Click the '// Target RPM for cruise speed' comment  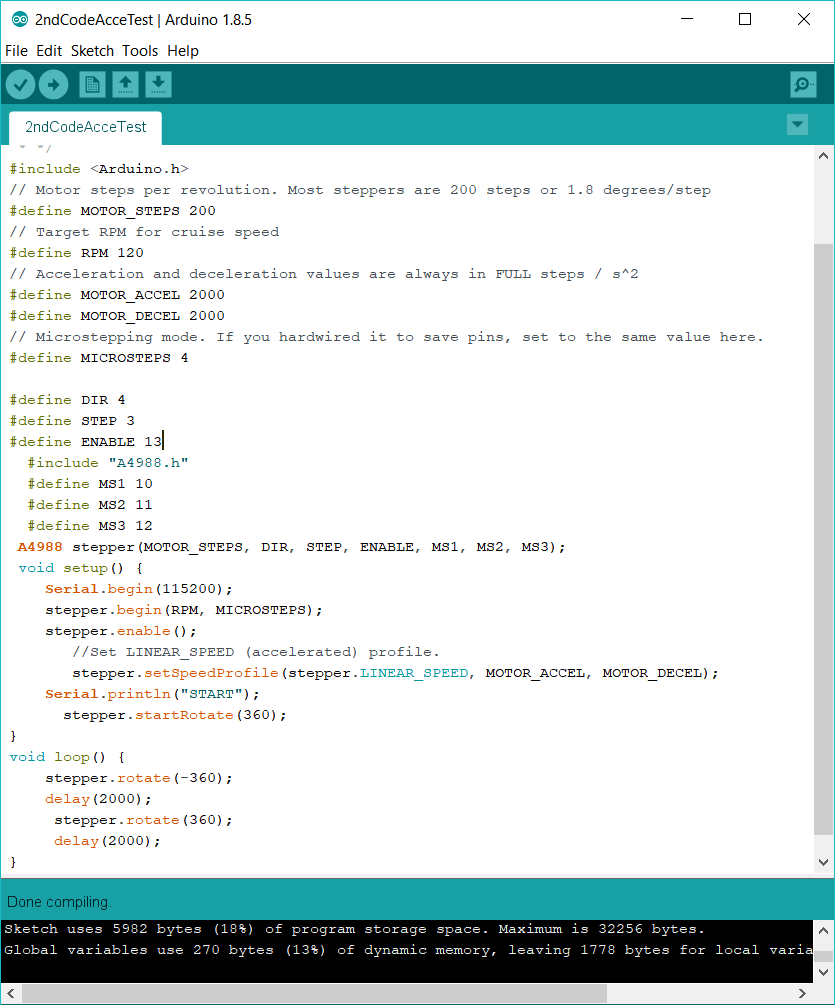(144, 232)
